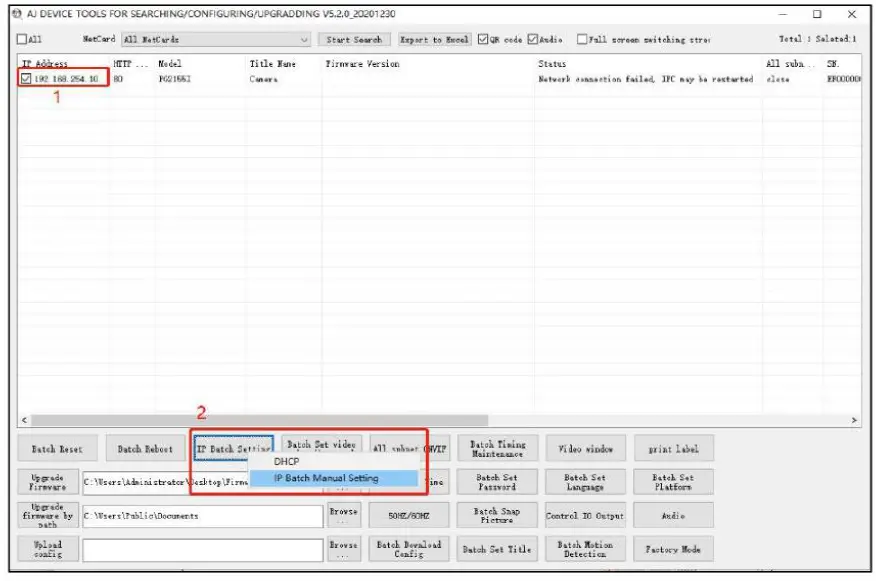Click Control IO Output button

[x=585, y=515]
